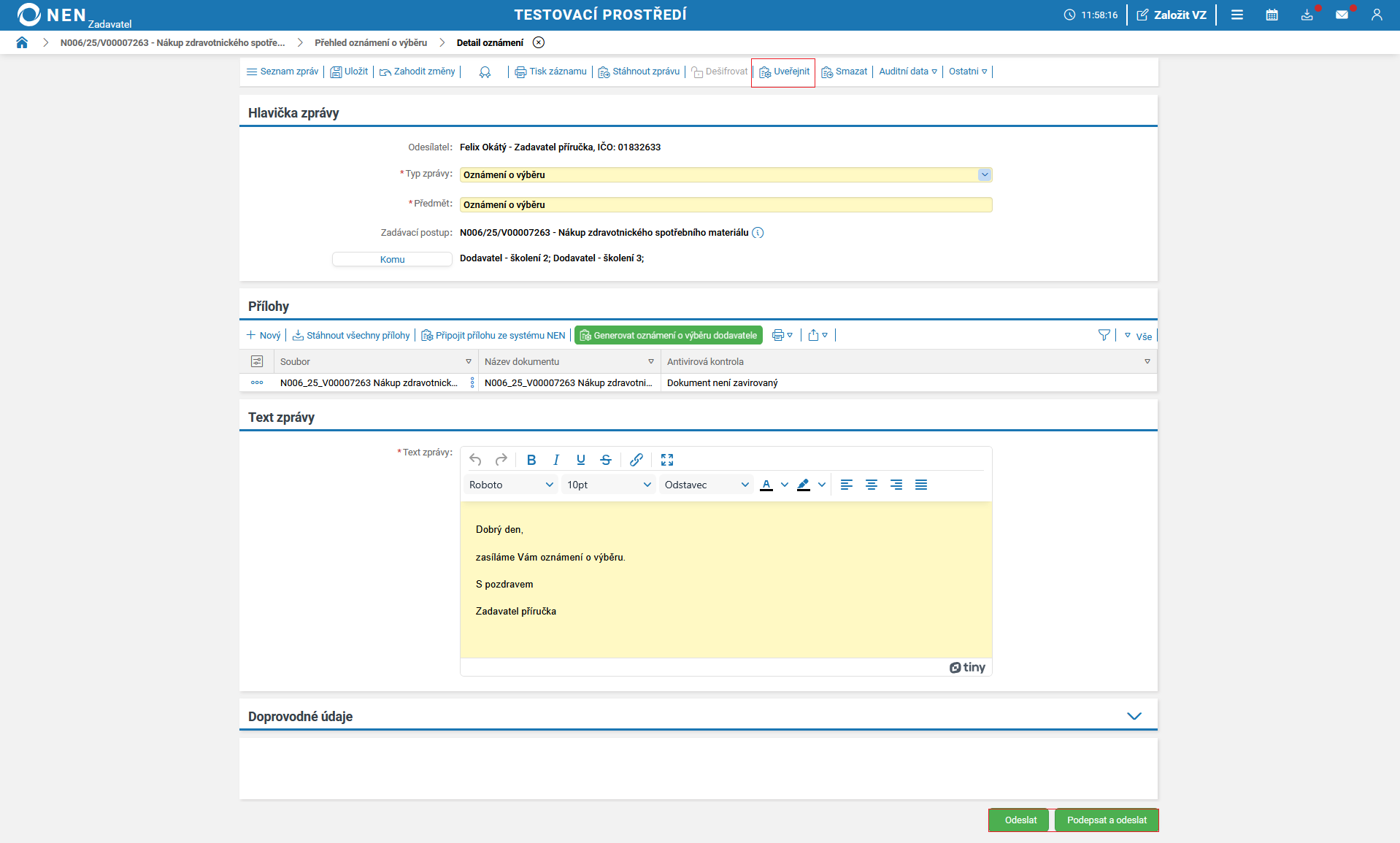1400x843 pixels.
Task: Open the Ostatní menu
Action: pyautogui.click(x=967, y=72)
